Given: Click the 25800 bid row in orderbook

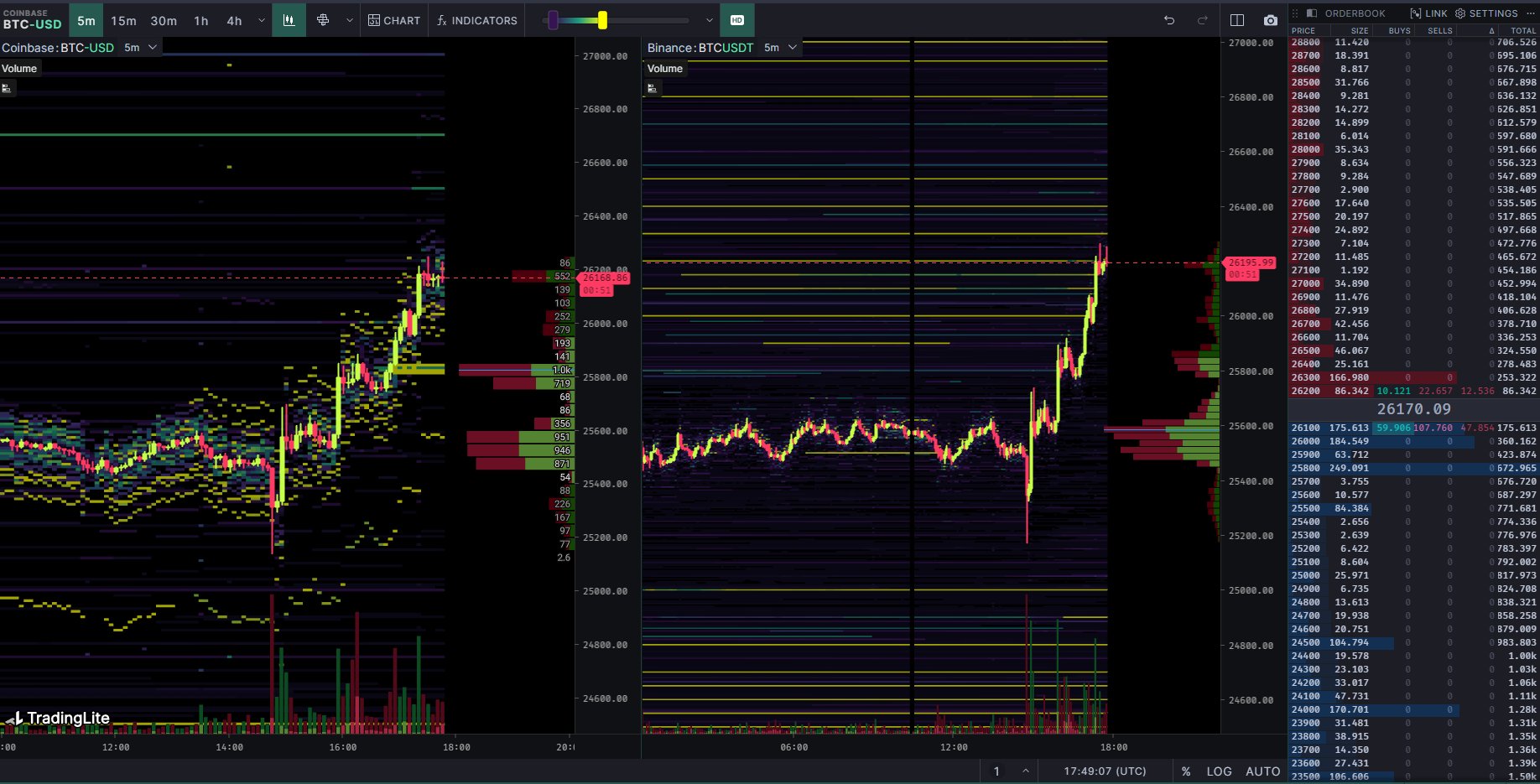Looking at the screenshot, I should (1413, 468).
